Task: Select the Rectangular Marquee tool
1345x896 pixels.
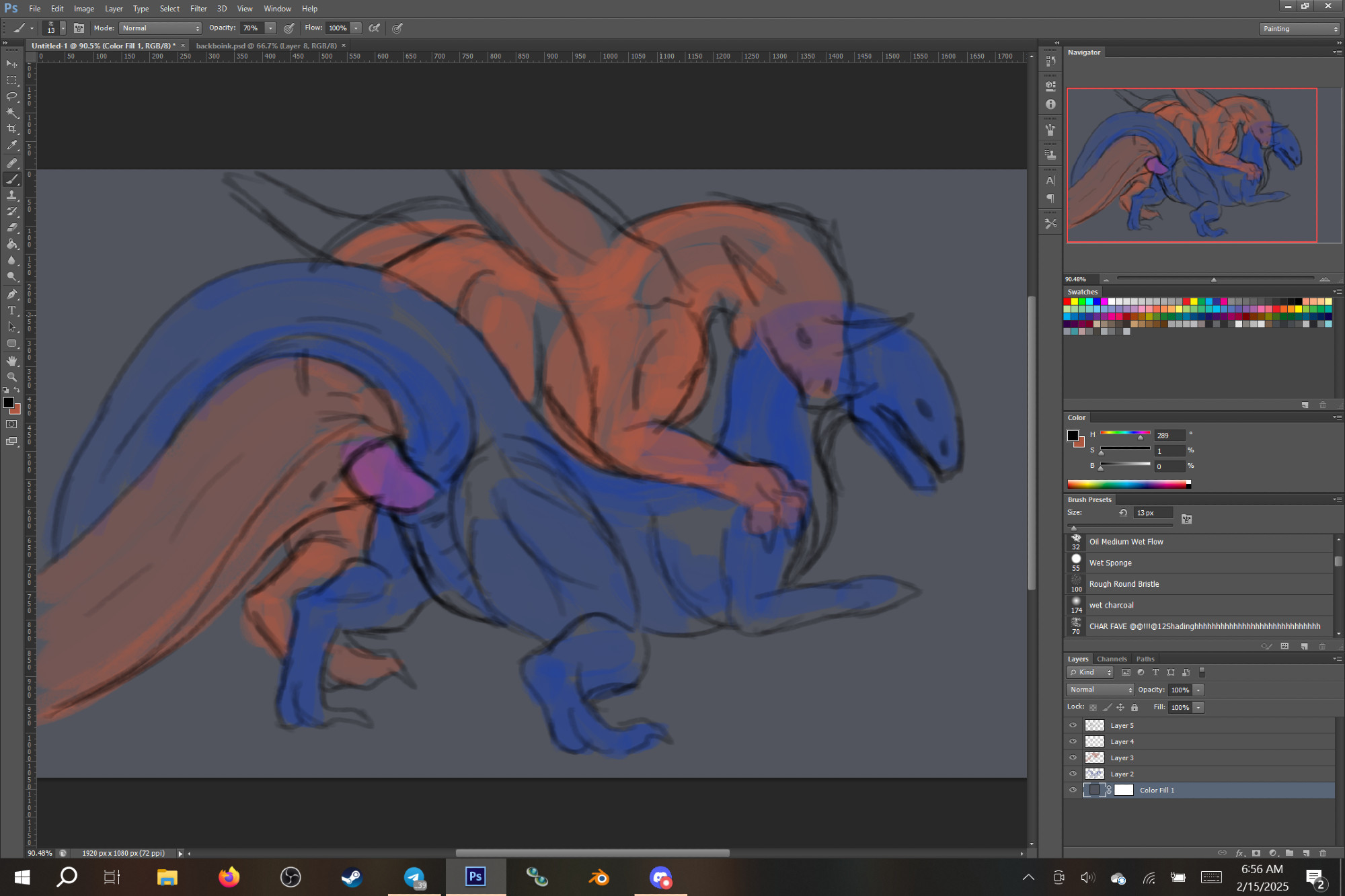Action: (x=12, y=80)
